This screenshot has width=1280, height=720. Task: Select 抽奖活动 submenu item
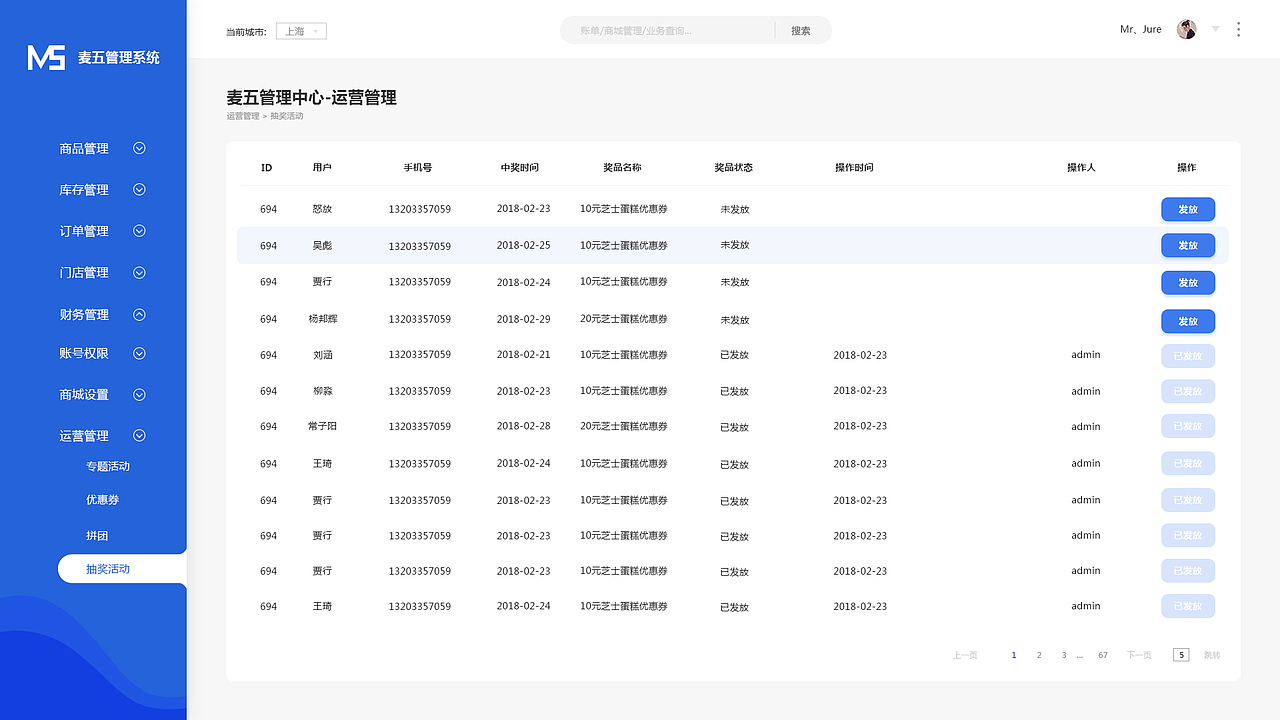(x=122, y=569)
